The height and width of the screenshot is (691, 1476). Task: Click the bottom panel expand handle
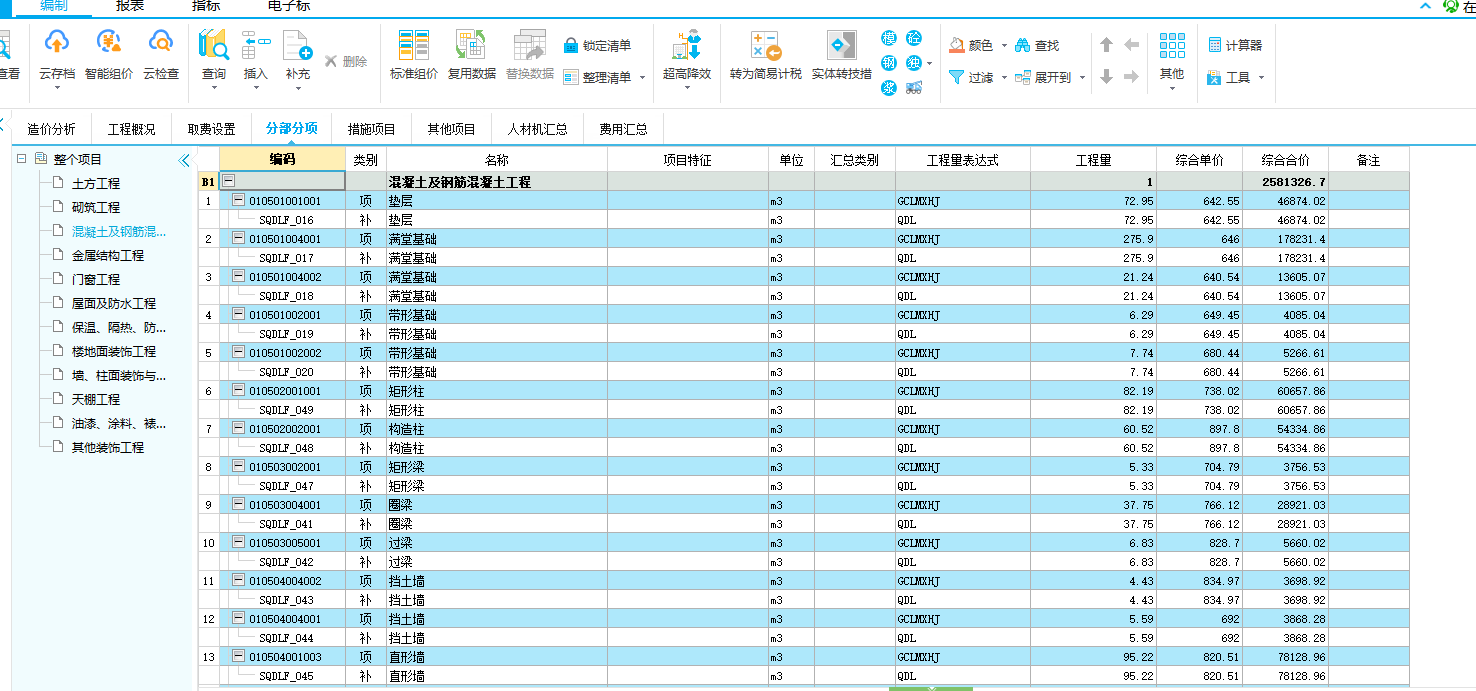[x=930, y=688]
